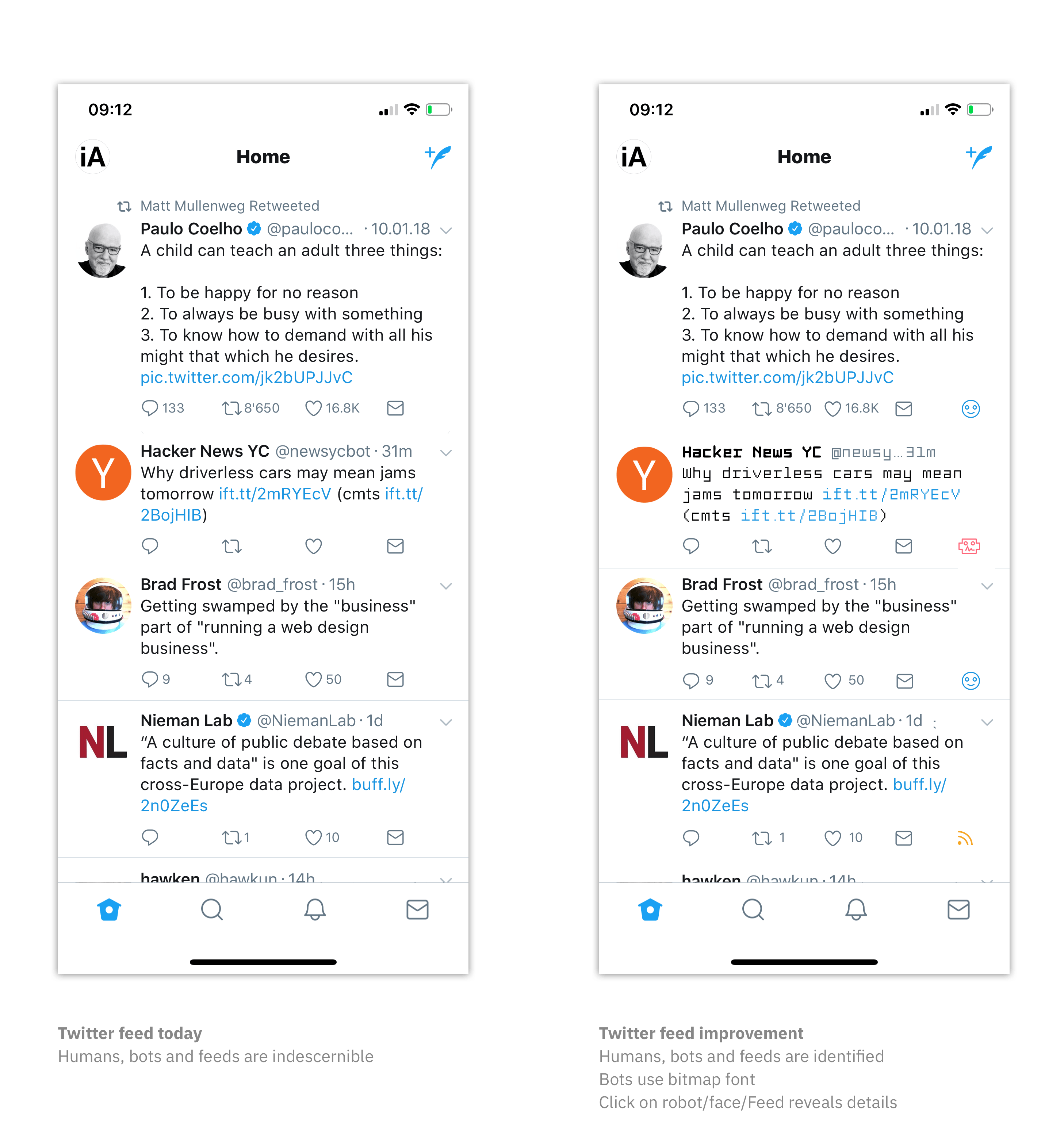The width and height of the screenshot is (1064, 1146).
Task: Open Notifications bell tab in right phone
Action: (x=856, y=910)
